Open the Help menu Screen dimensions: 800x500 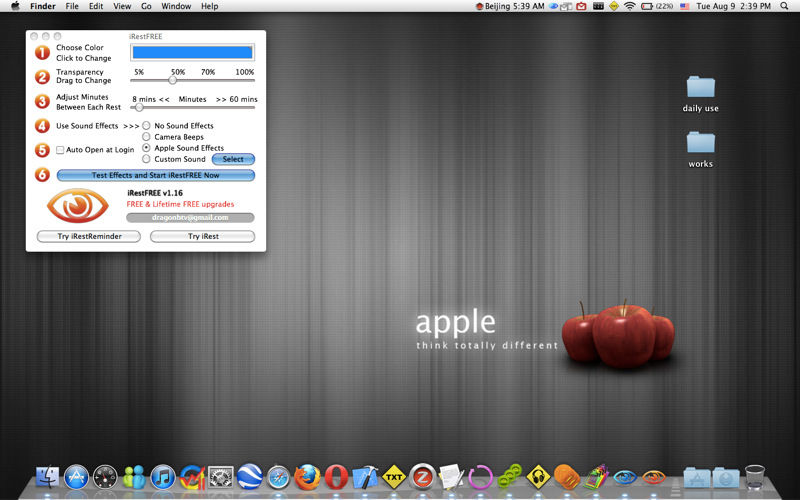pyautogui.click(x=210, y=6)
